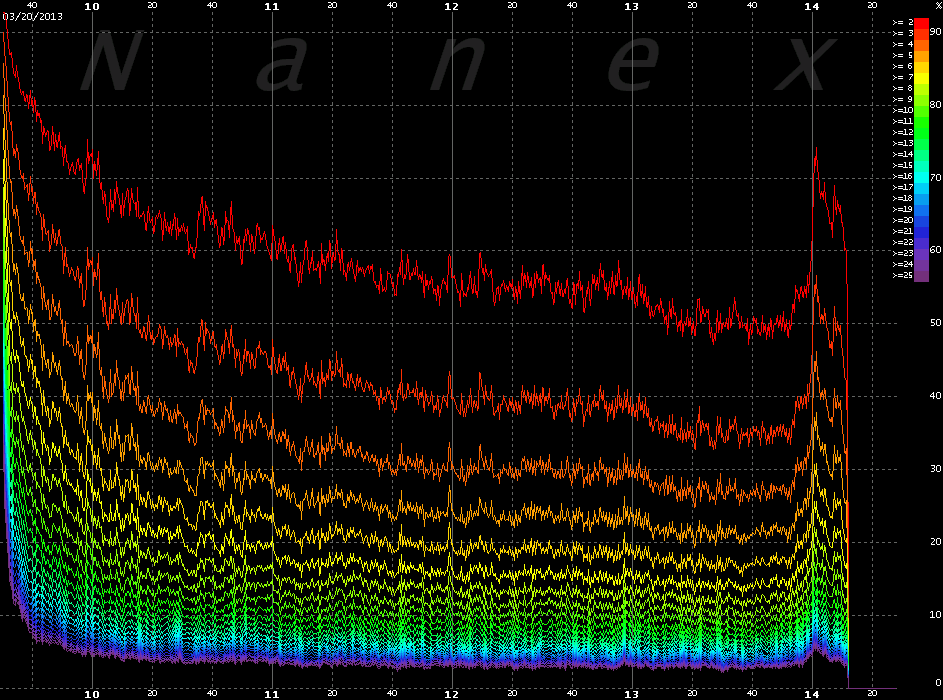Click the '>=20' legend label text
The image size is (943, 700).
coord(902,220)
